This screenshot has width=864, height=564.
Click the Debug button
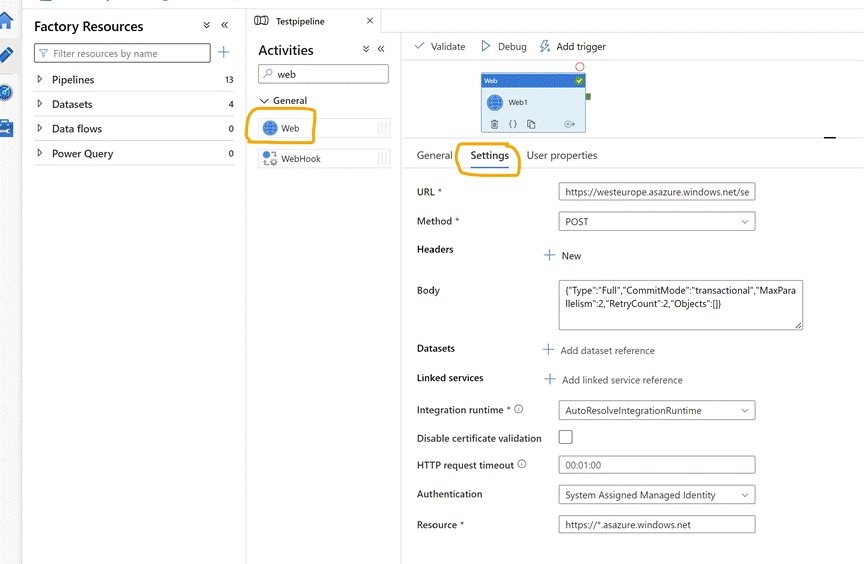[x=504, y=46]
